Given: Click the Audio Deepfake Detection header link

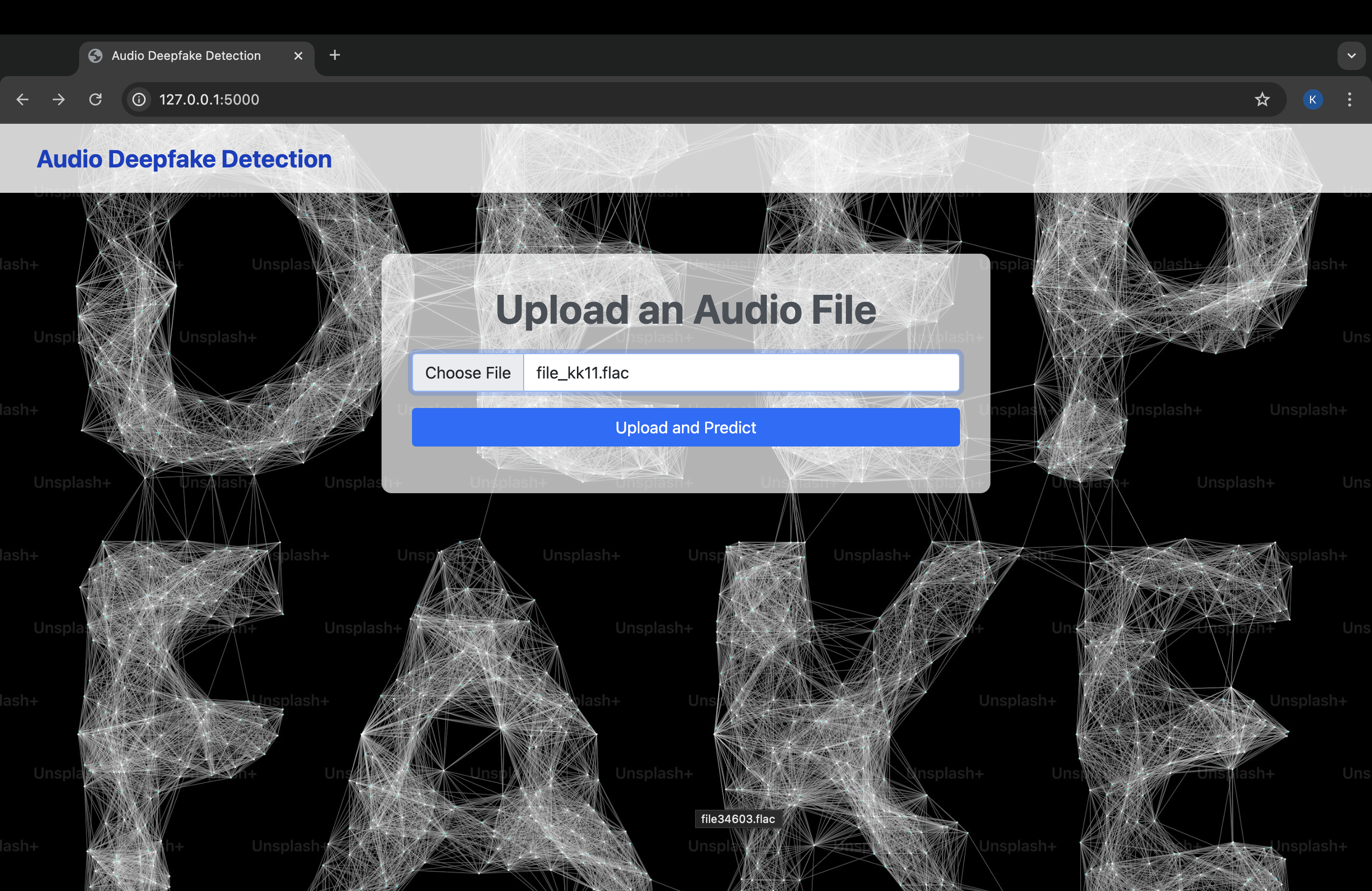Looking at the screenshot, I should (184, 159).
